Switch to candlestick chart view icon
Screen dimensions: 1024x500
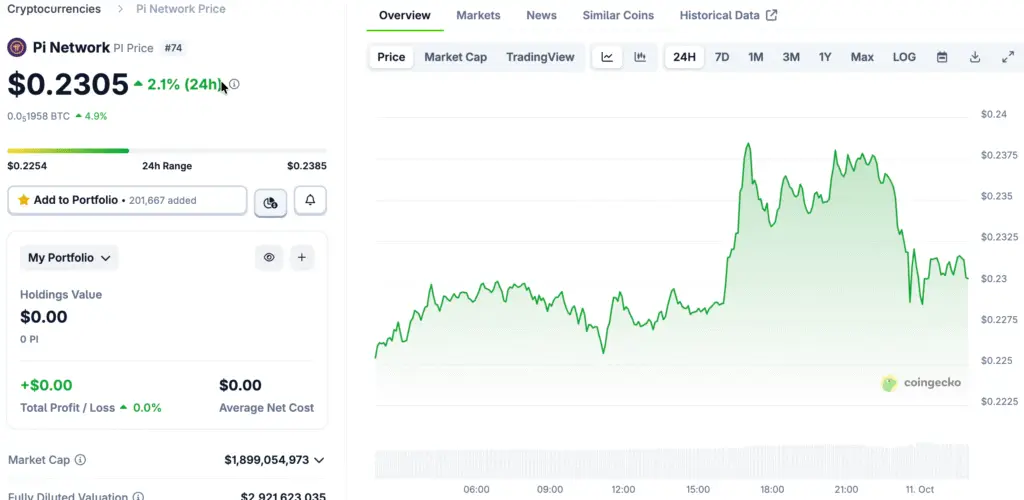click(640, 57)
